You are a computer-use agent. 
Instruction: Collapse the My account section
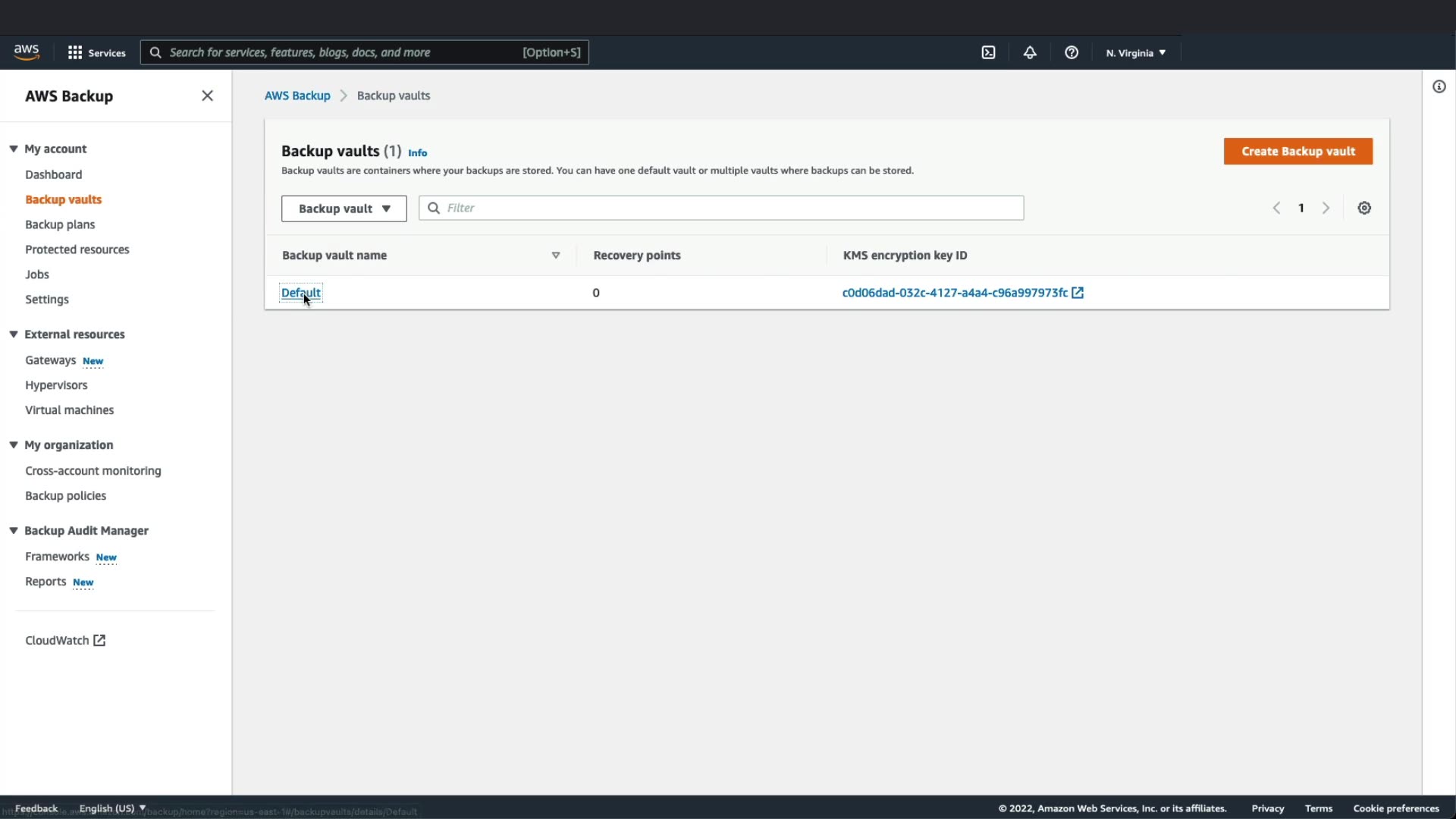[14, 149]
